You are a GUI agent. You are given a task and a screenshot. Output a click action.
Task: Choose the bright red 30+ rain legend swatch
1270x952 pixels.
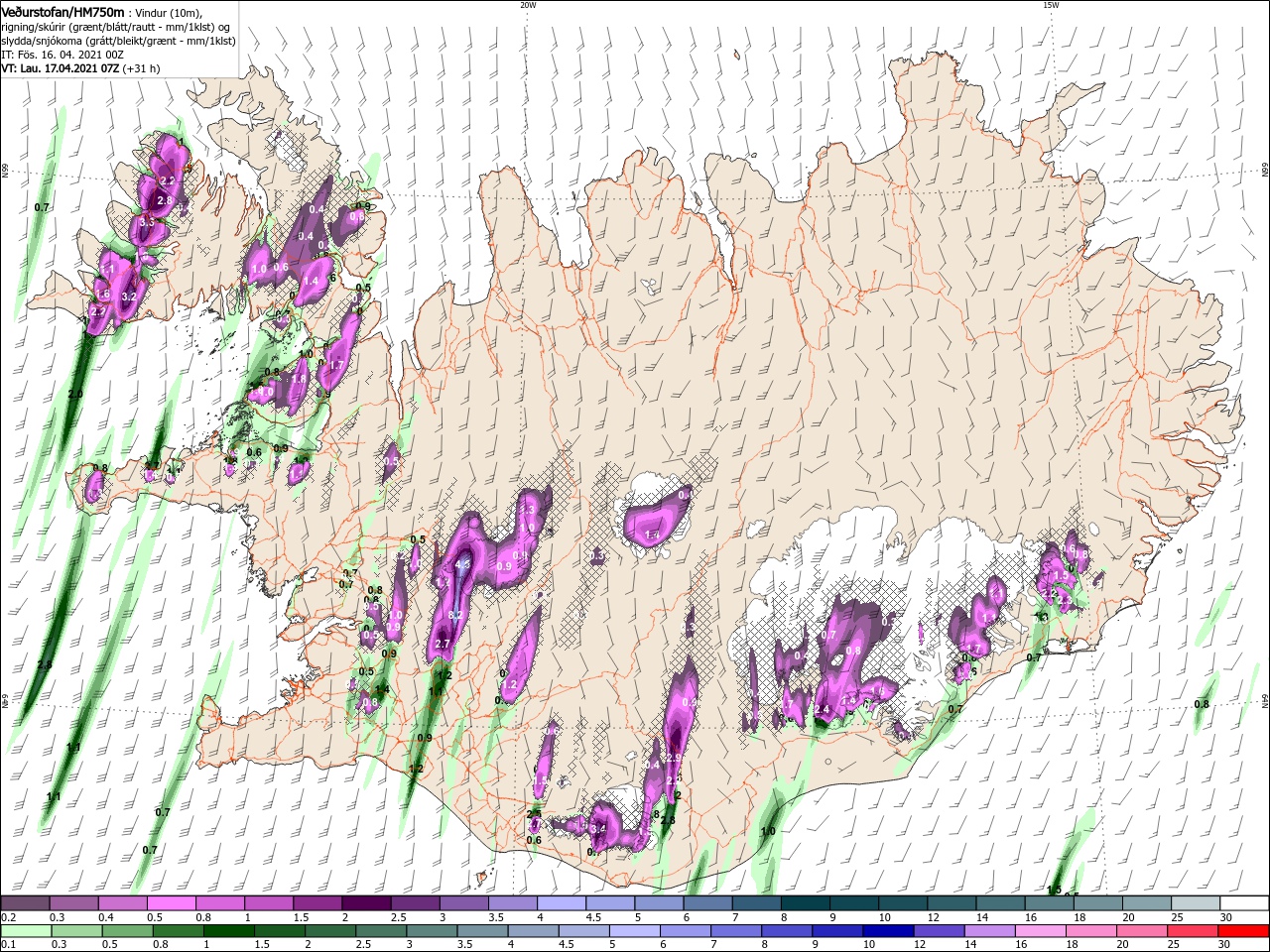pyautogui.click(x=1243, y=931)
